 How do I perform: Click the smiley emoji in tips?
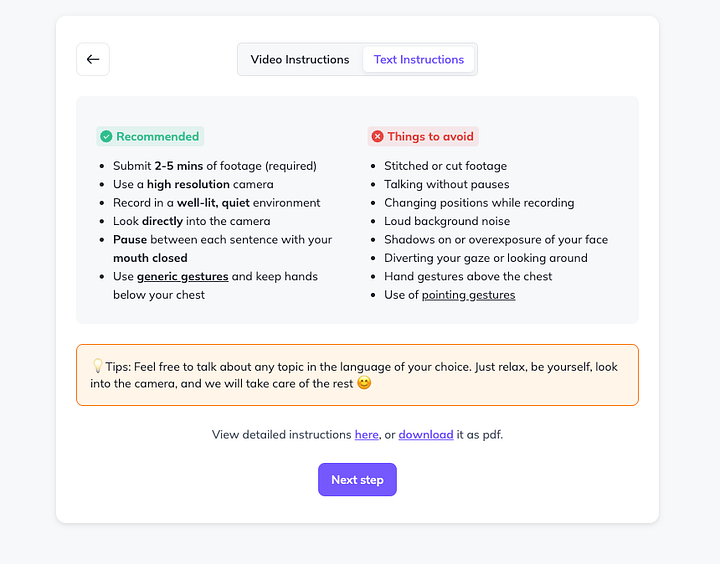[364, 383]
